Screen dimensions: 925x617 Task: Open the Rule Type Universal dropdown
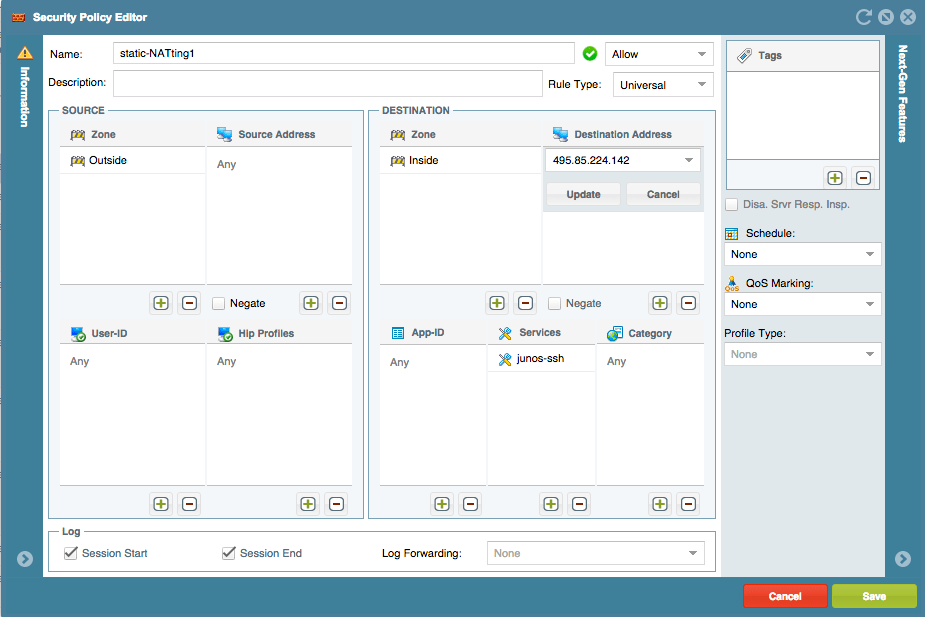(663, 84)
